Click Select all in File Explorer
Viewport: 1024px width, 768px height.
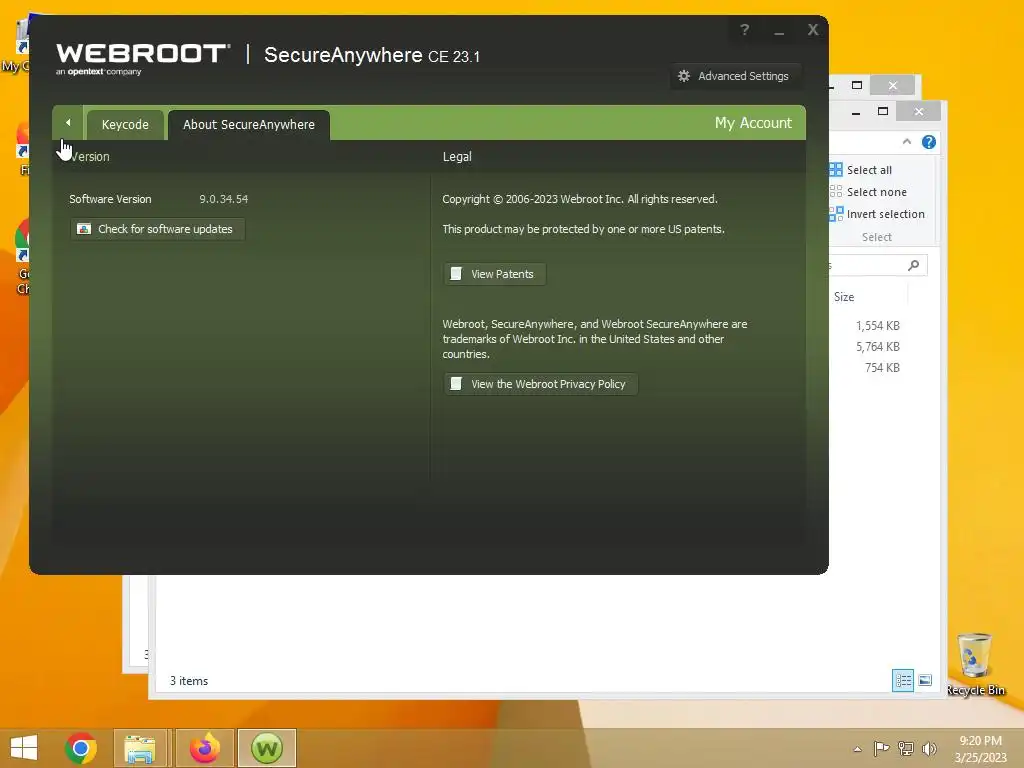(x=861, y=170)
